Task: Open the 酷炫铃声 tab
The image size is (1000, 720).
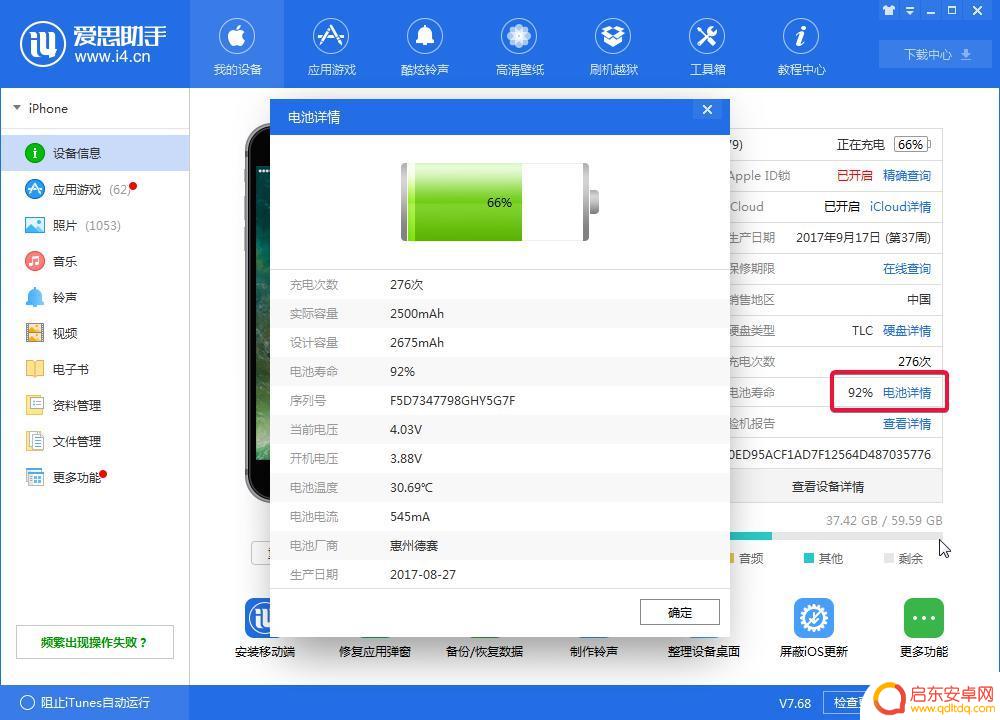Action: point(425,47)
